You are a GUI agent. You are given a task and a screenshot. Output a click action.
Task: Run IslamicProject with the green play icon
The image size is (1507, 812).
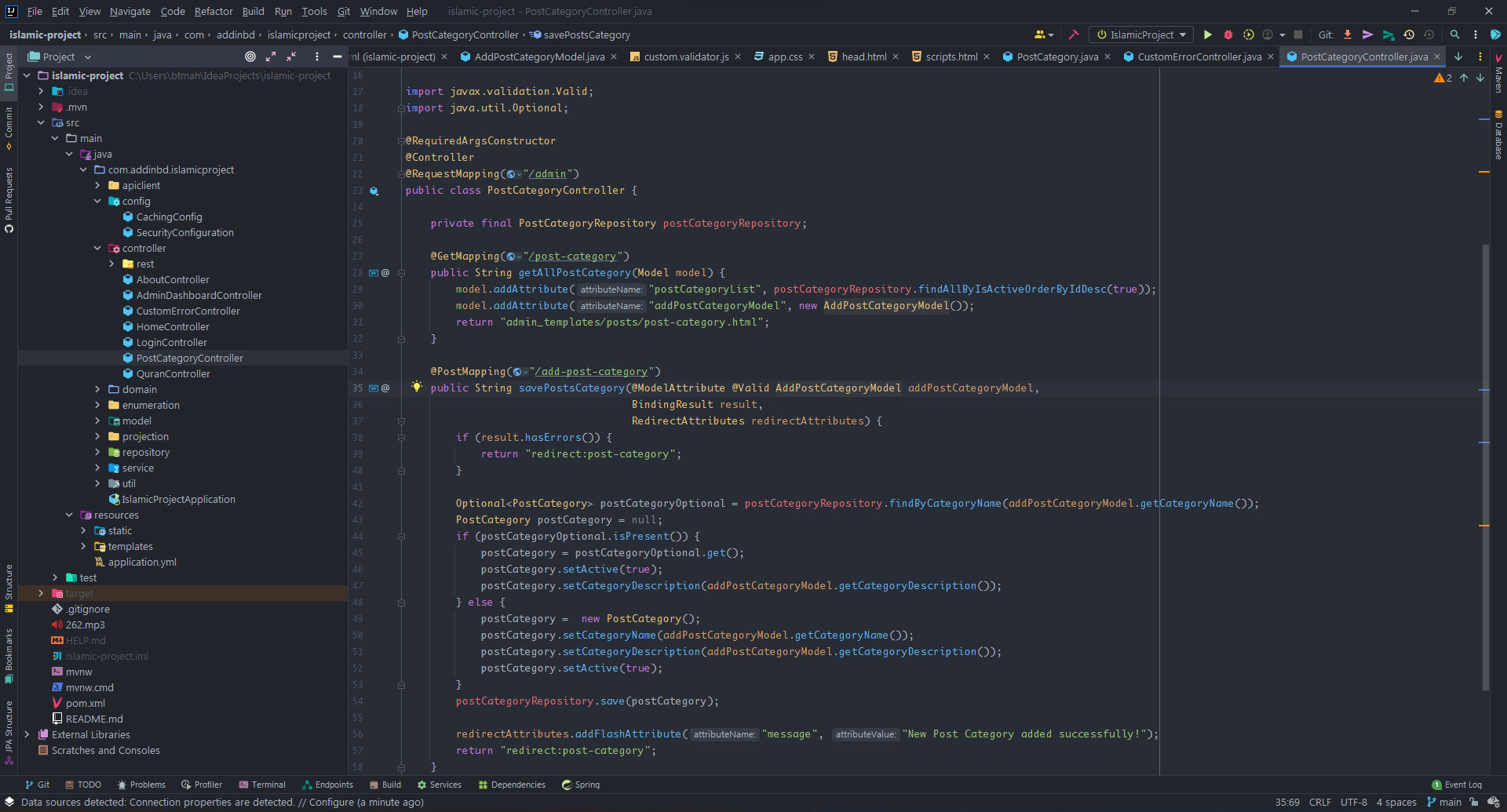(1208, 35)
